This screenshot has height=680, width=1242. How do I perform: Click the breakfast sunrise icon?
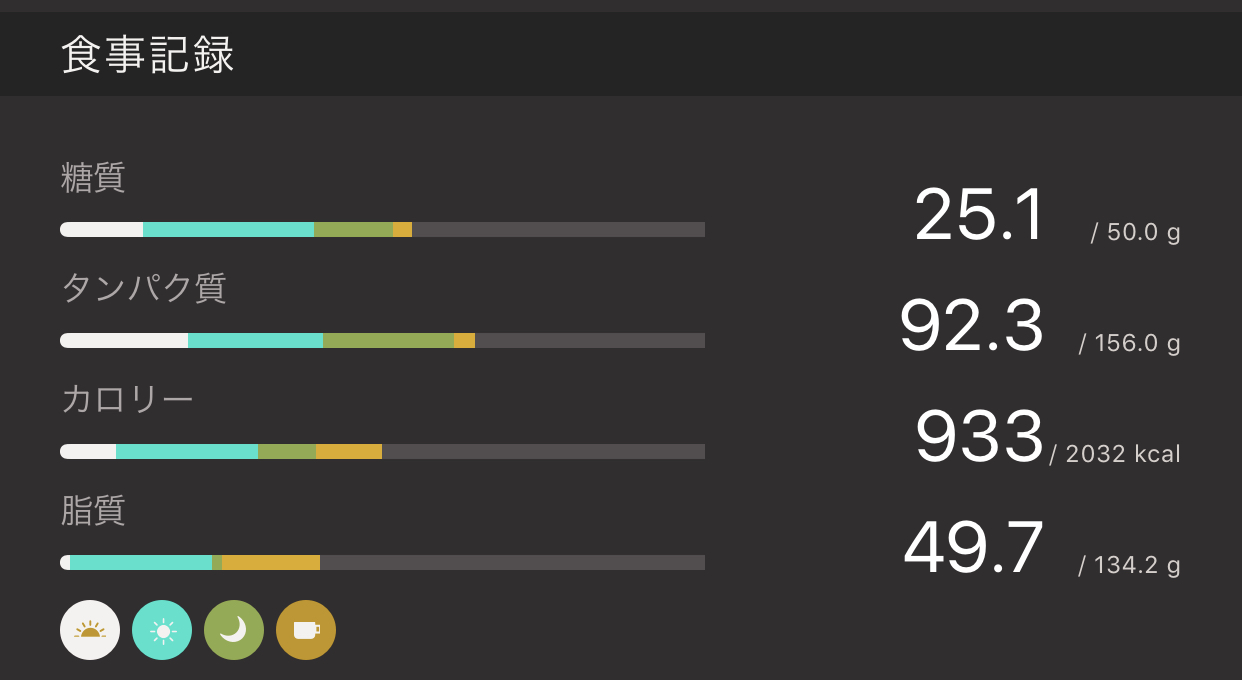(x=90, y=630)
